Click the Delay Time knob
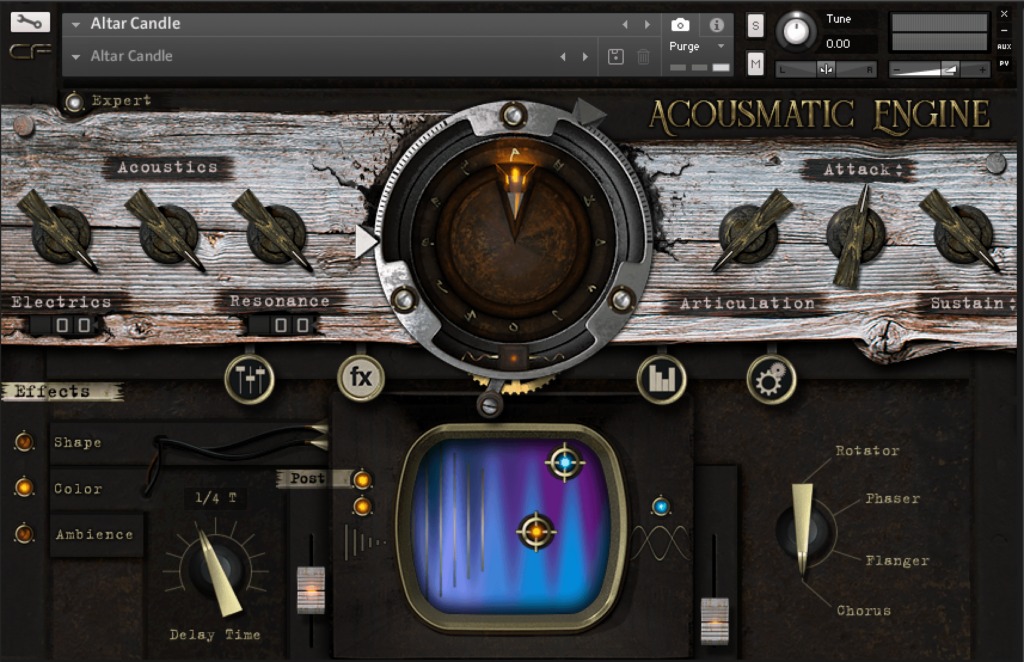The image size is (1024, 662). coord(216,569)
